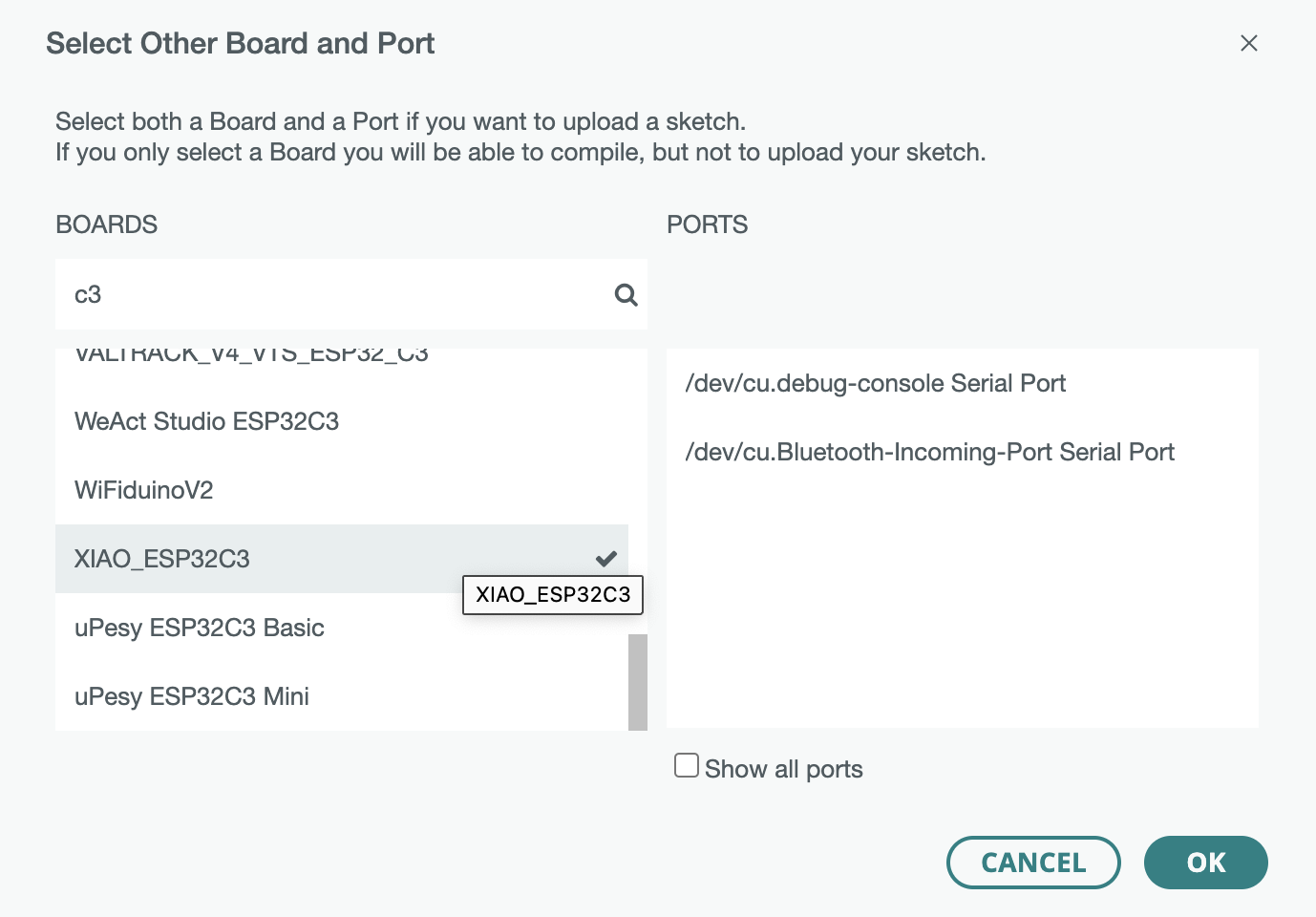Click the partially visible VALTRACK_V4_VTS_ESP32_C3 entry
The height and width of the screenshot is (917, 1316).
click(x=251, y=355)
